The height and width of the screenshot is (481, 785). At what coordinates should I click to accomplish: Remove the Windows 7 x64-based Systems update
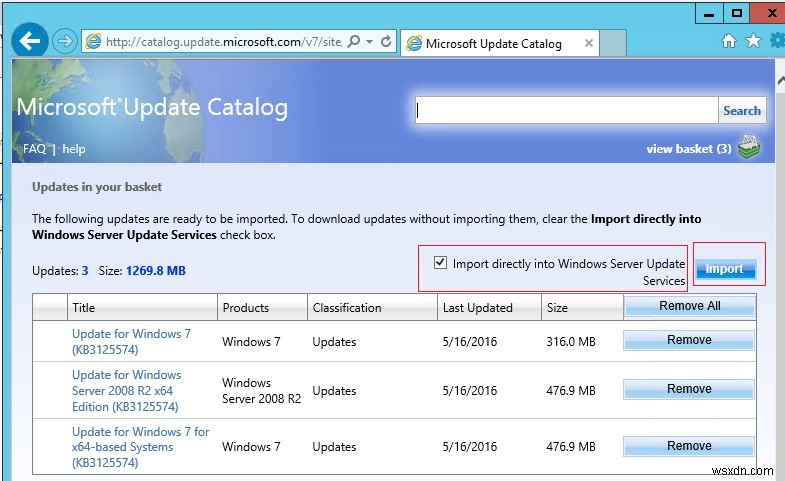[x=689, y=446]
